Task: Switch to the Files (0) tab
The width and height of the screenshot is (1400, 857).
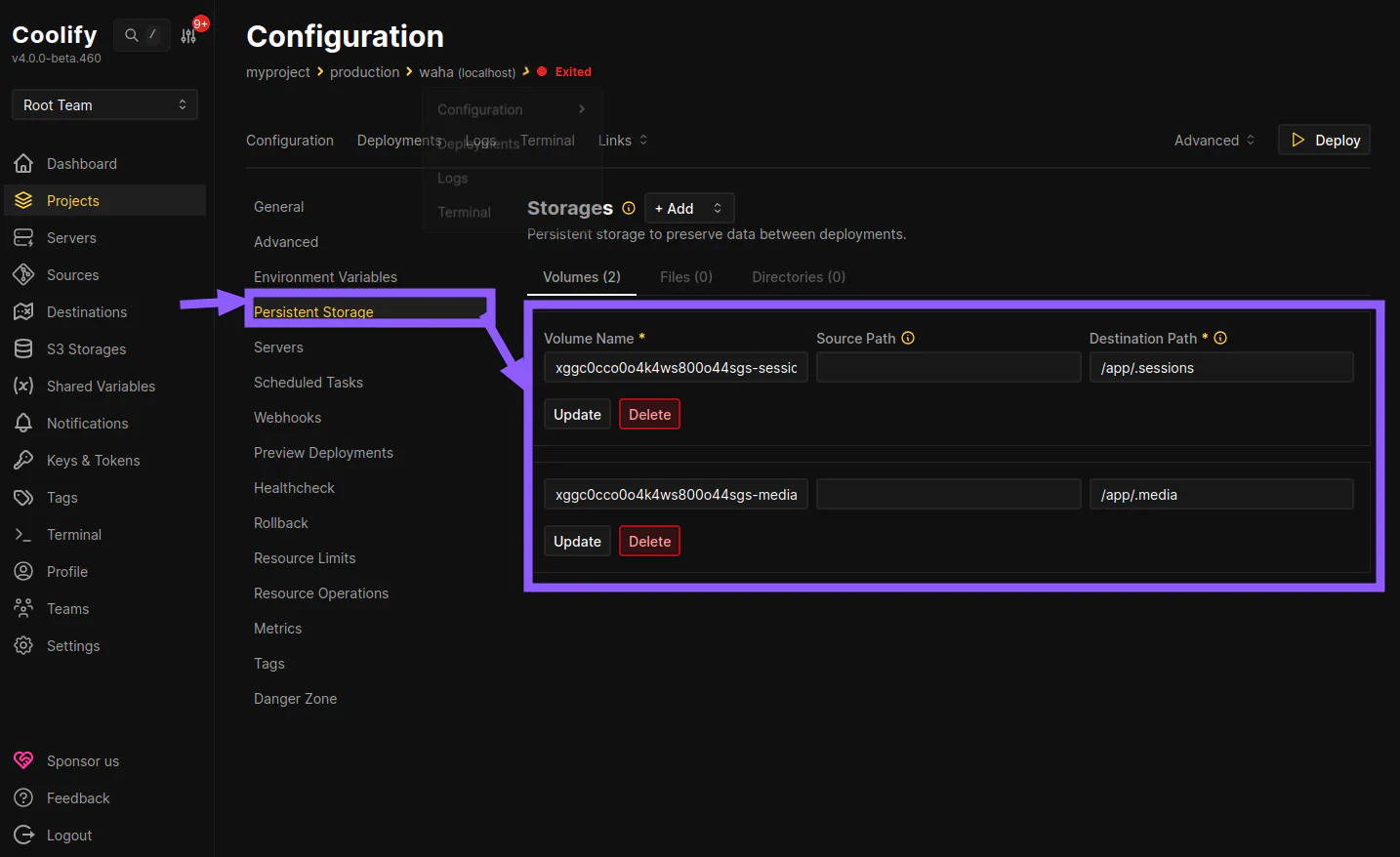Action: (685, 277)
